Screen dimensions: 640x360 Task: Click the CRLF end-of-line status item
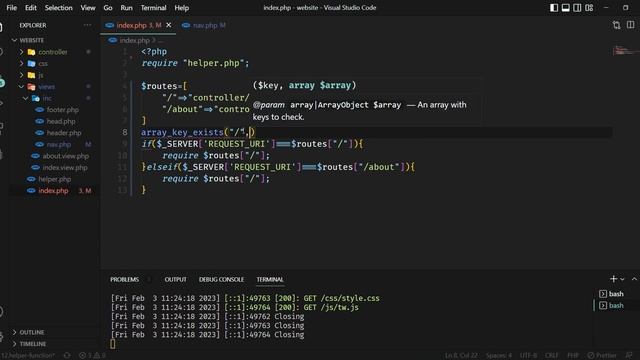coord(551,356)
